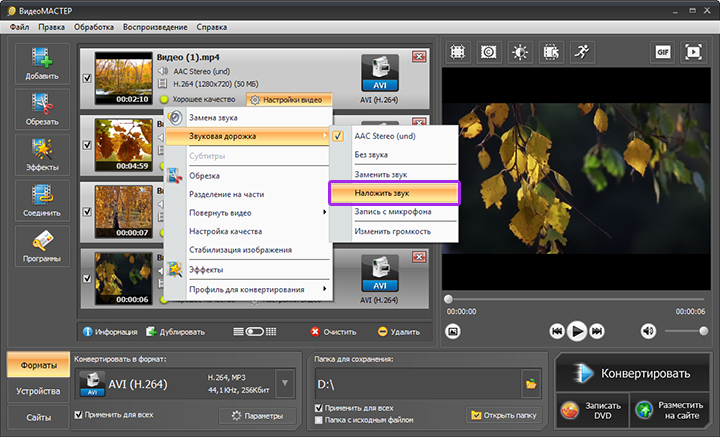Click the GIF creation icon
This screenshot has height=437, width=720.
(662, 51)
